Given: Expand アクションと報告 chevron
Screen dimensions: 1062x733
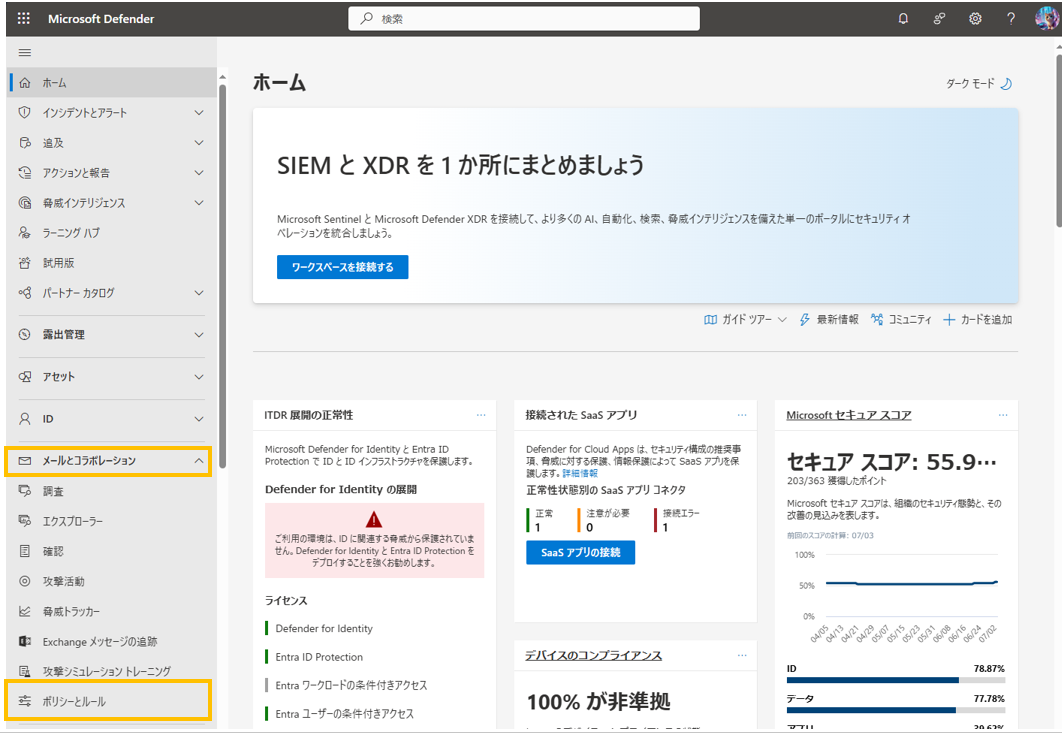Looking at the screenshot, I should [198, 173].
